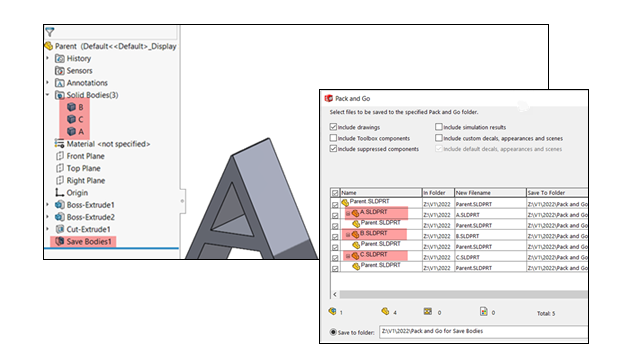Viewport: 640px width, 360px height.
Task: Click A.SLDPRT part icon in file list
Action: (x=355, y=213)
